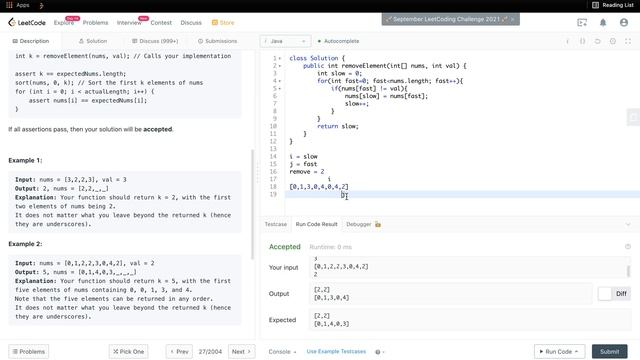Click the feedback side tab icon

[x=633, y=117]
